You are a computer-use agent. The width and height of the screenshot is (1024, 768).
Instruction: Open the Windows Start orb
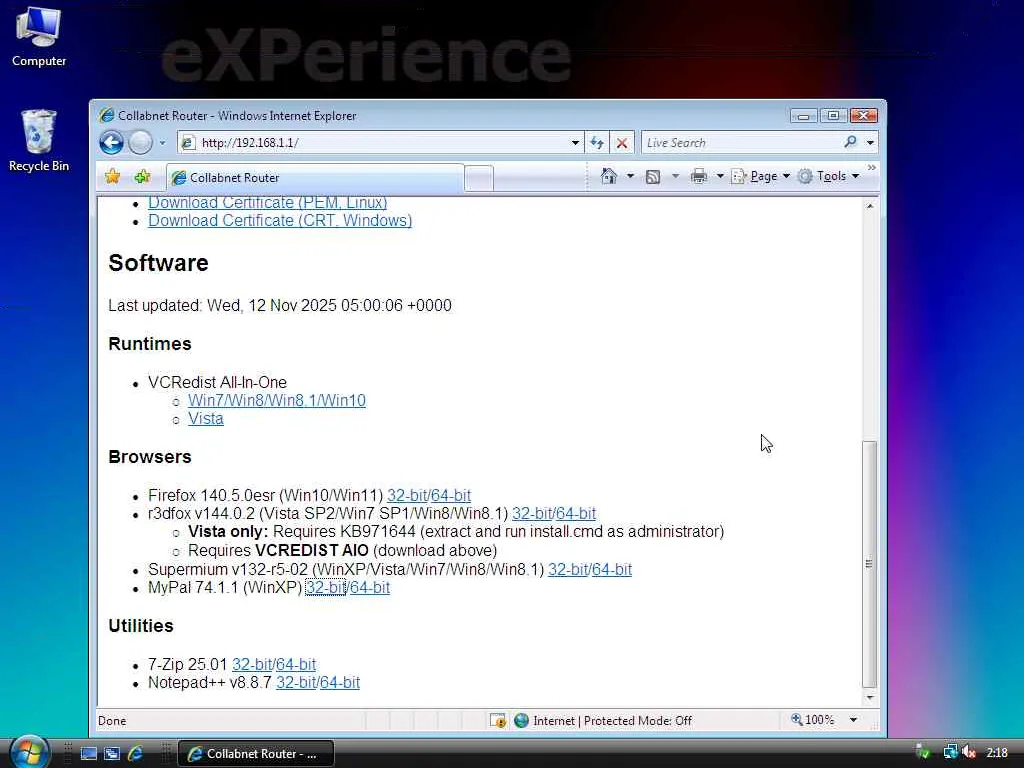click(x=29, y=752)
